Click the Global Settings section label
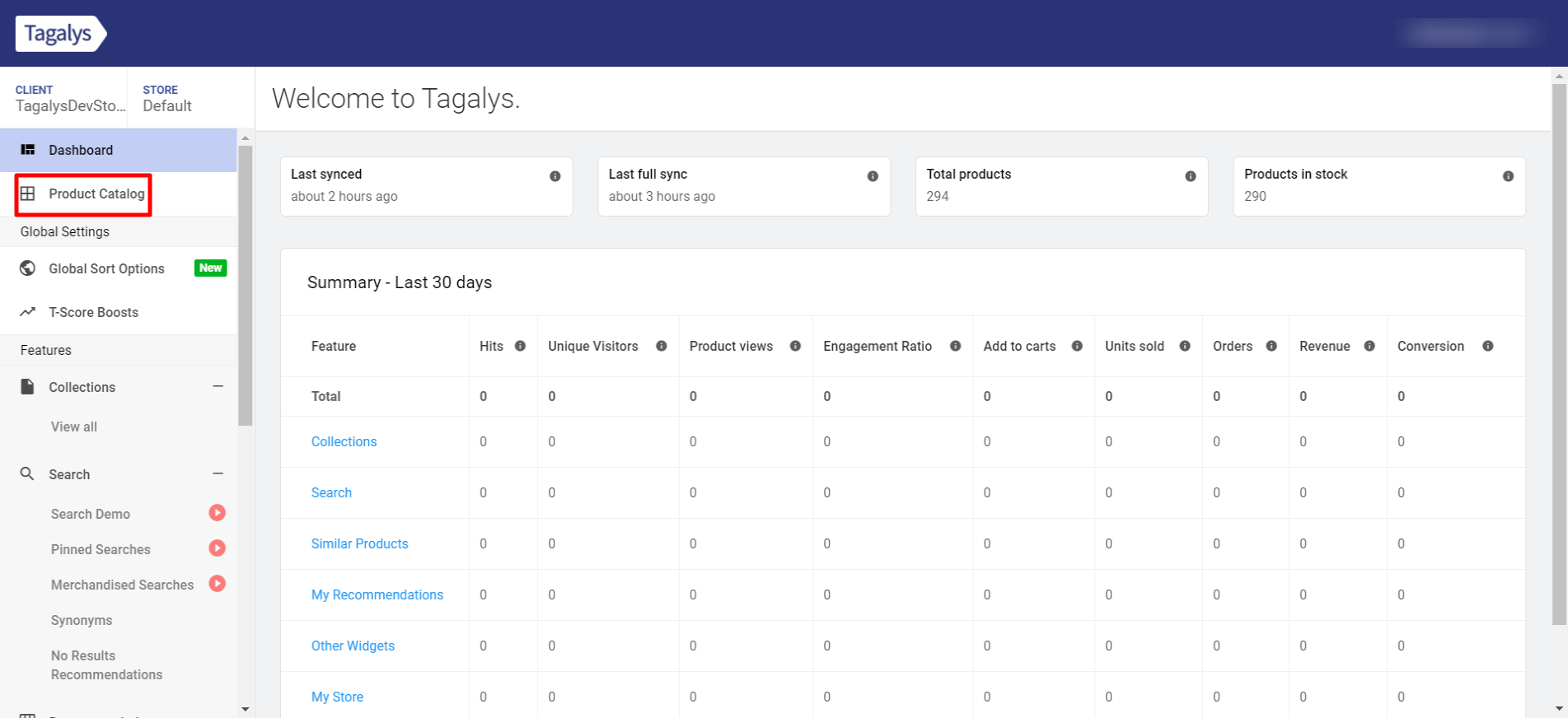 [x=65, y=231]
